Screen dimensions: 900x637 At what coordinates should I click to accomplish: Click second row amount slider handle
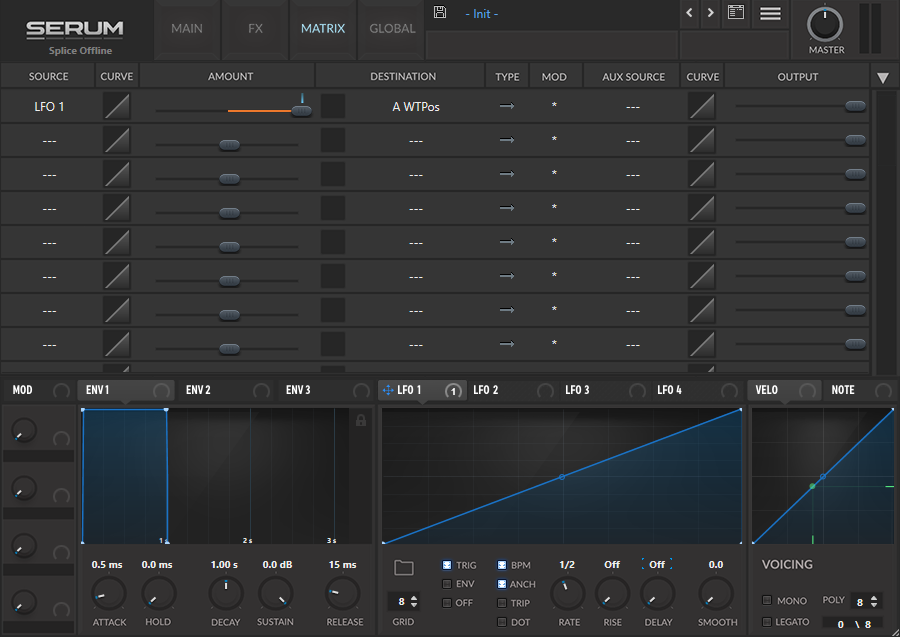229,145
